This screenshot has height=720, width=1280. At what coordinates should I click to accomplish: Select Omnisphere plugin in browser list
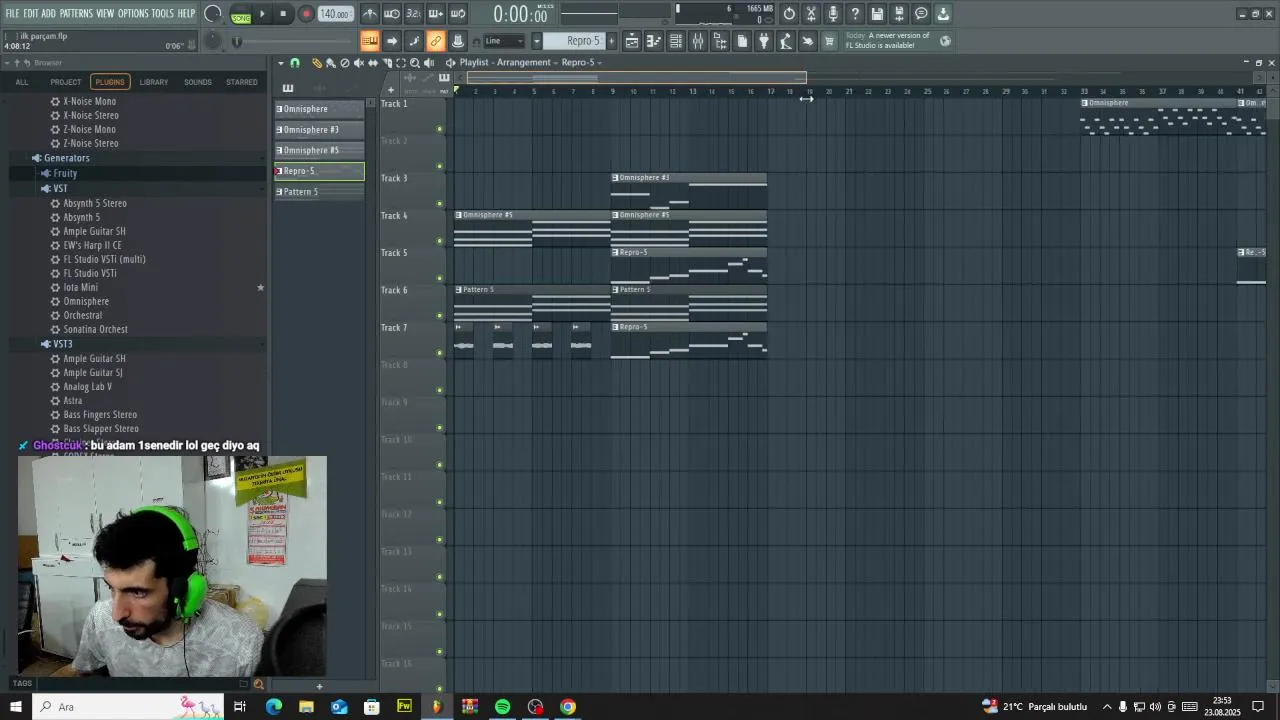(86, 301)
